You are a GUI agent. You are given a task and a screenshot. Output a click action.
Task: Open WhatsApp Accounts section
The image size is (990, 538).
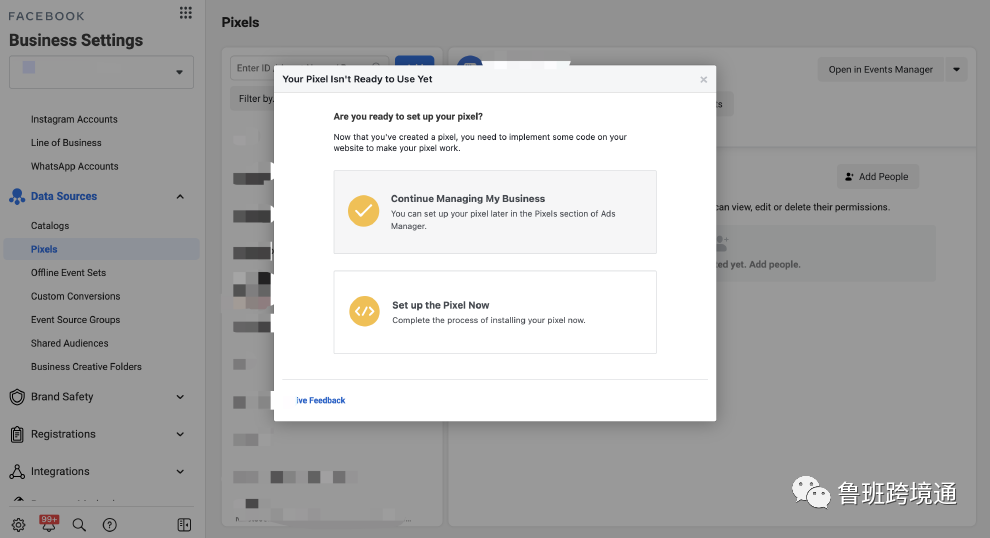click(75, 166)
